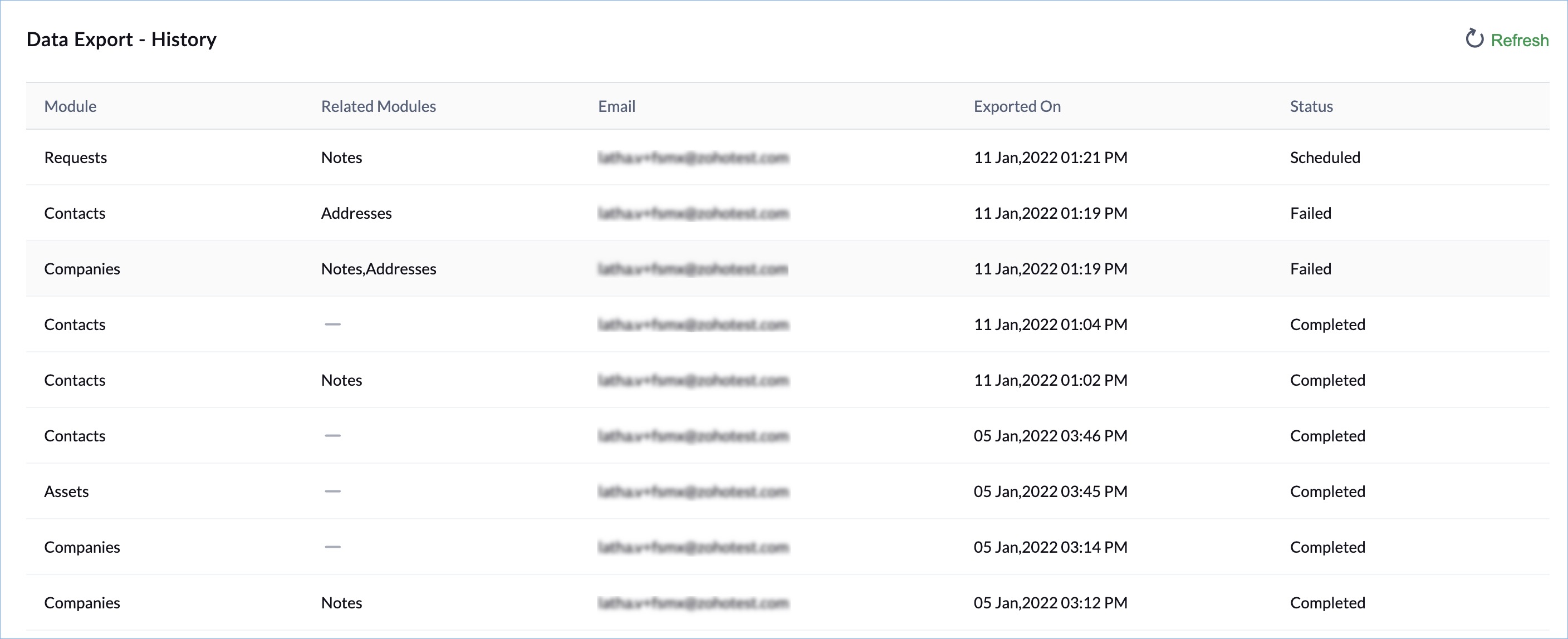Click the Exported On column header

tap(1017, 106)
